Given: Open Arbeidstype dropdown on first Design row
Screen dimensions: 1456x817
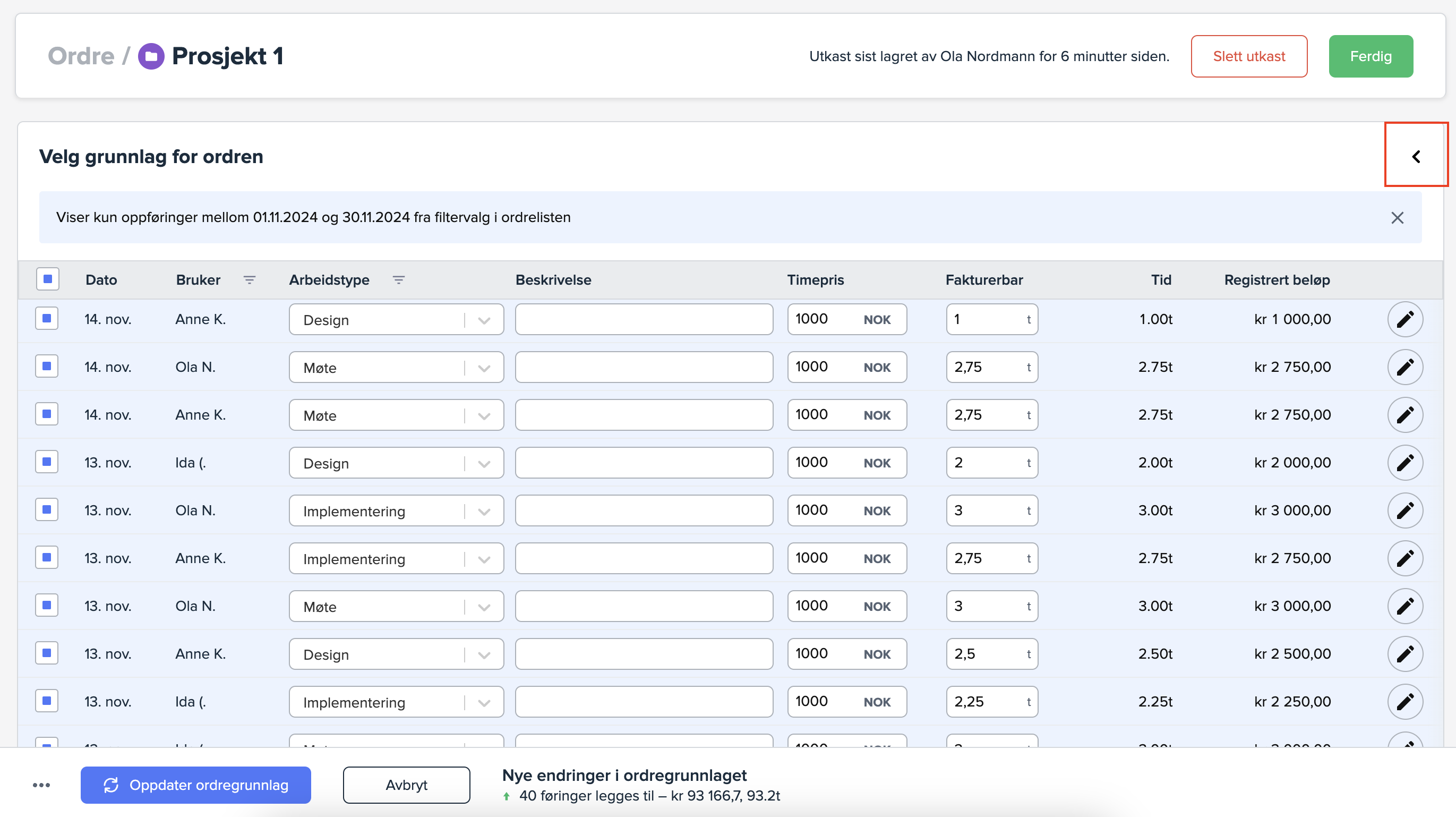Looking at the screenshot, I should [x=483, y=320].
